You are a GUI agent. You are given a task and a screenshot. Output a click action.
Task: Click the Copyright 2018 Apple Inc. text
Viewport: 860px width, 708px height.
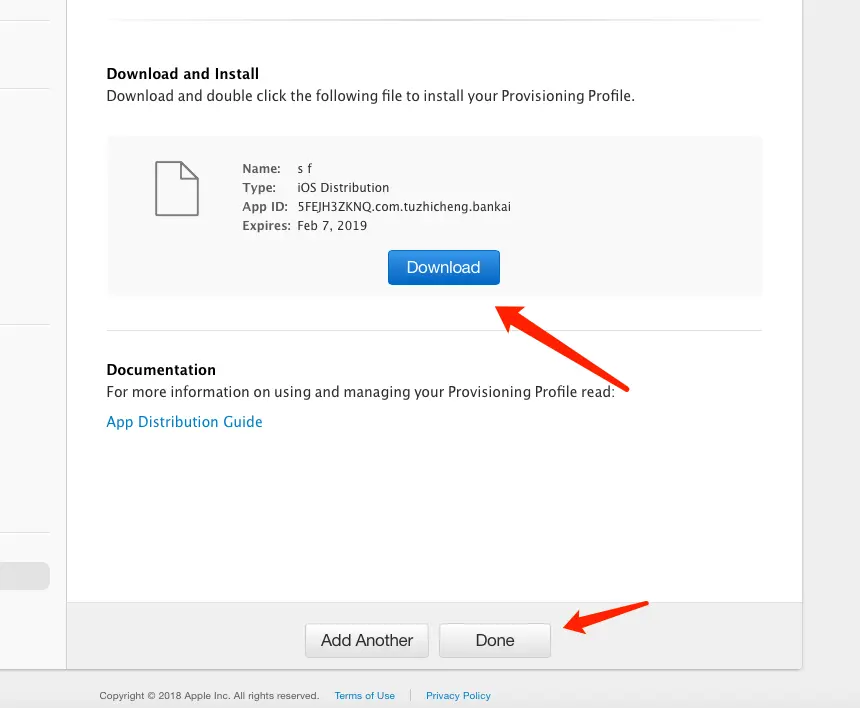(x=209, y=695)
